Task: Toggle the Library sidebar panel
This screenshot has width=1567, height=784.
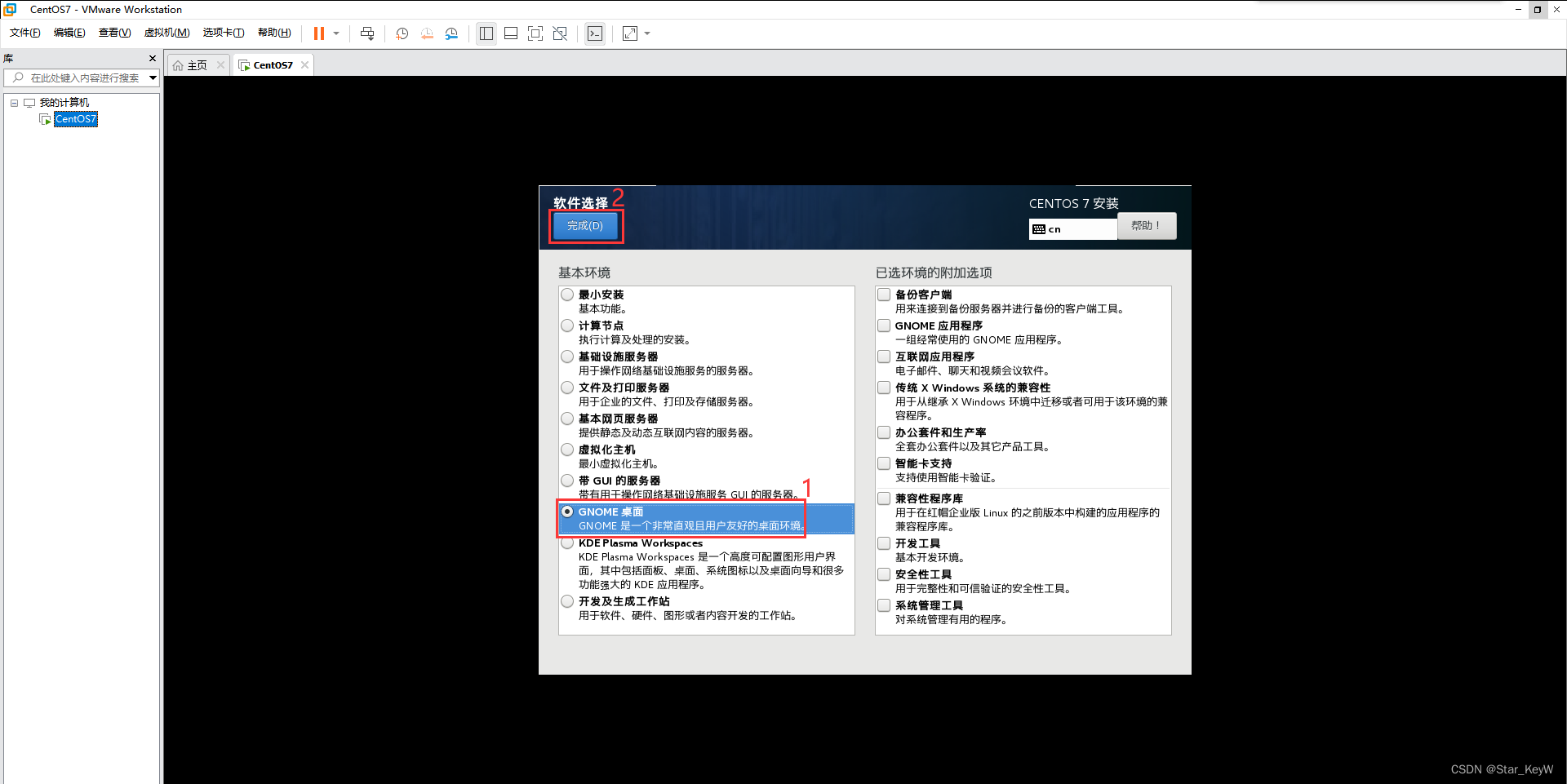Action: click(486, 33)
